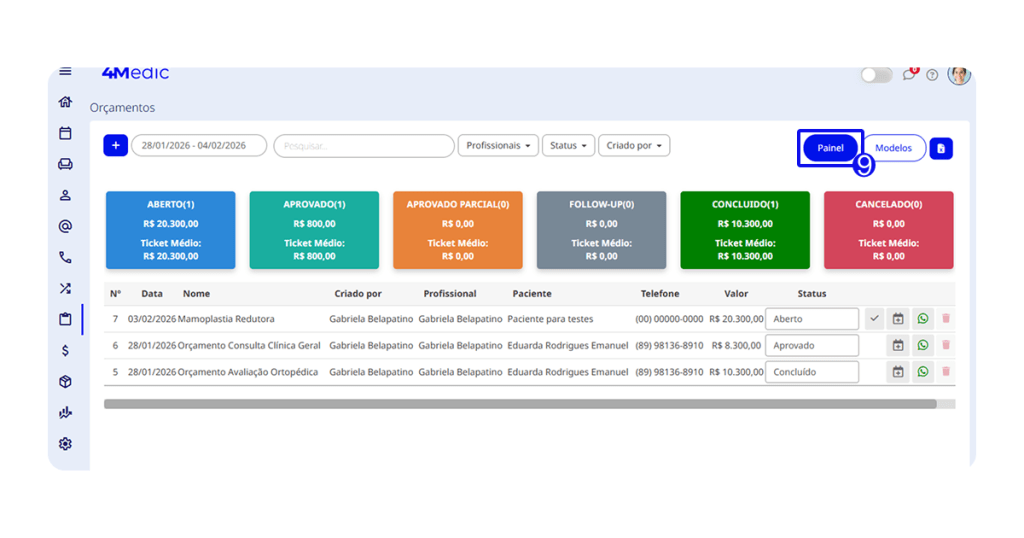Open the hamburger menu at top left

pyautogui.click(x=65, y=71)
